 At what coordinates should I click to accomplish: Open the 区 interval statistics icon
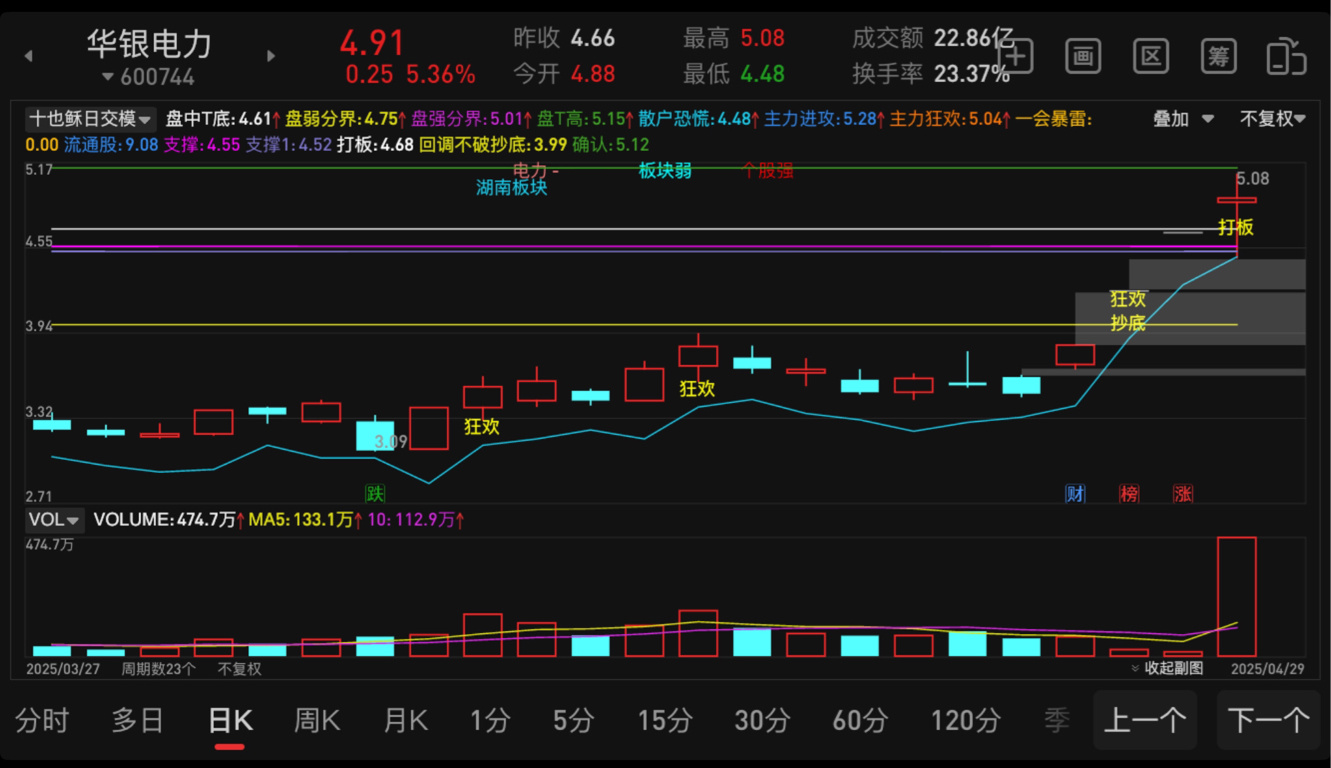tap(1151, 56)
